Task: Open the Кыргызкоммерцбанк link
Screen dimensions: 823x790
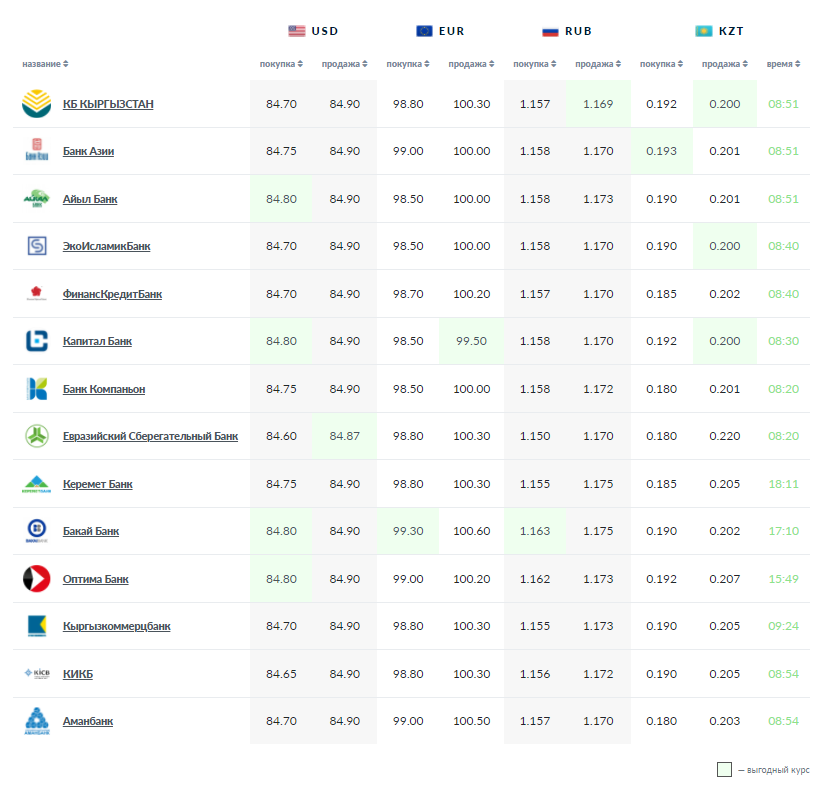Action: pyautogui.click(x=116, y=627)
